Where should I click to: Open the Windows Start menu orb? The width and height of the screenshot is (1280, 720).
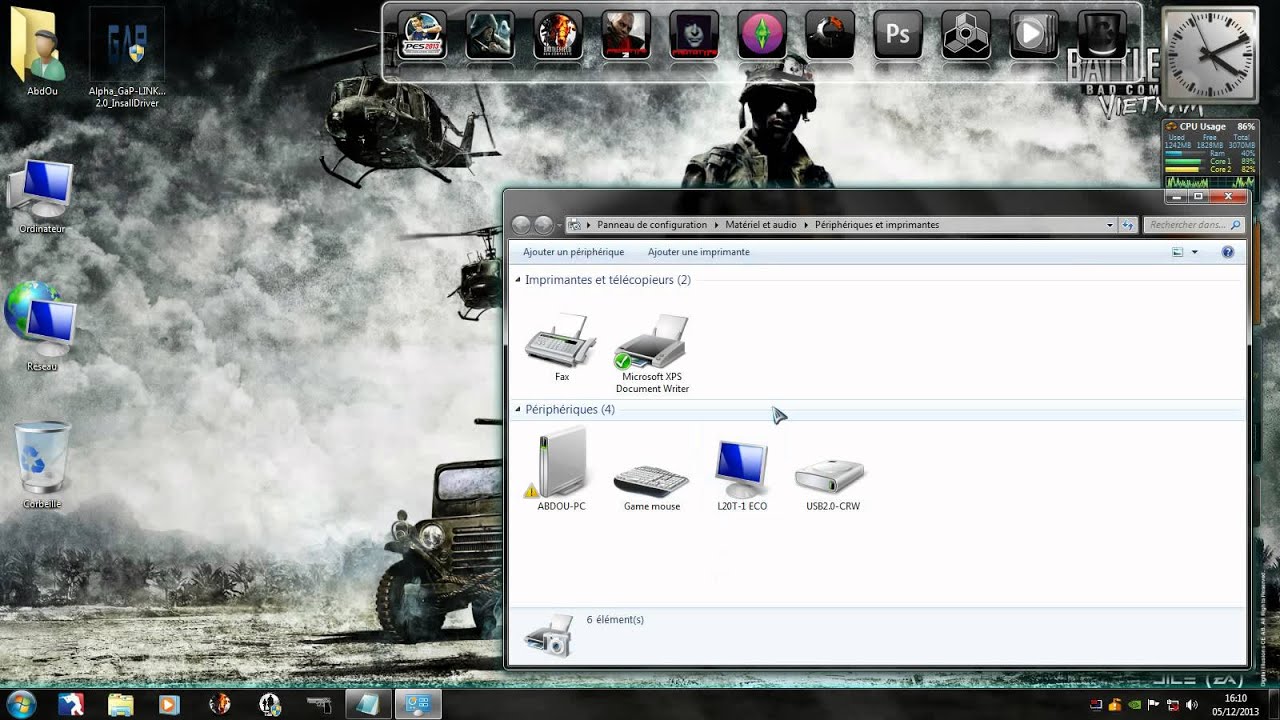click(x=21, y=703)
